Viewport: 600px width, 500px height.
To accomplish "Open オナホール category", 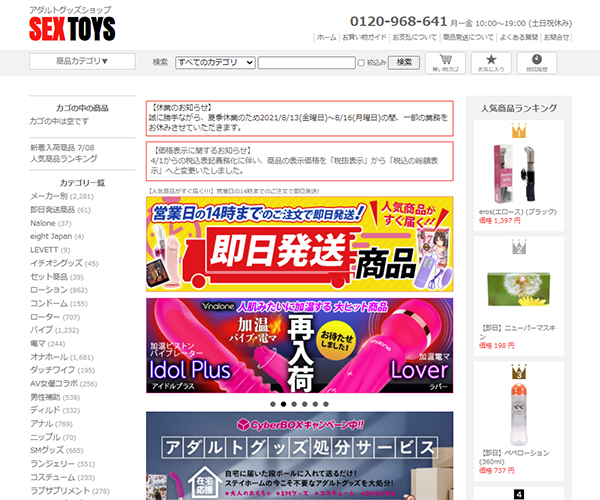I will (x=49, y=357).
